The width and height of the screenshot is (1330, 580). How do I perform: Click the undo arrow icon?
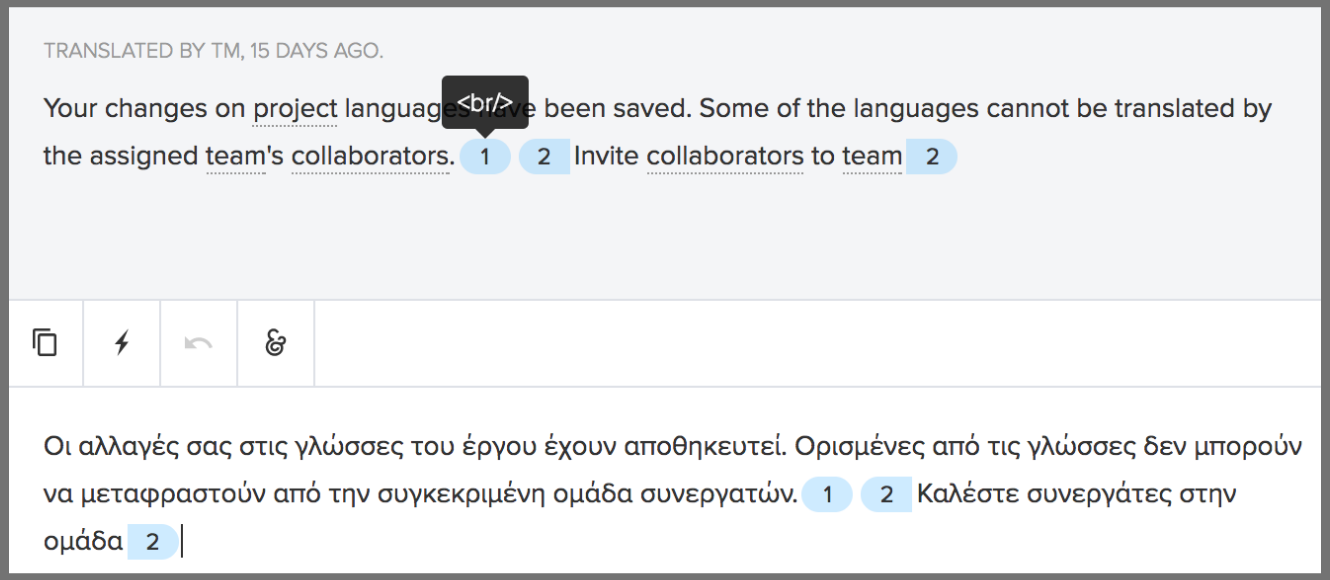coord(199,343)
